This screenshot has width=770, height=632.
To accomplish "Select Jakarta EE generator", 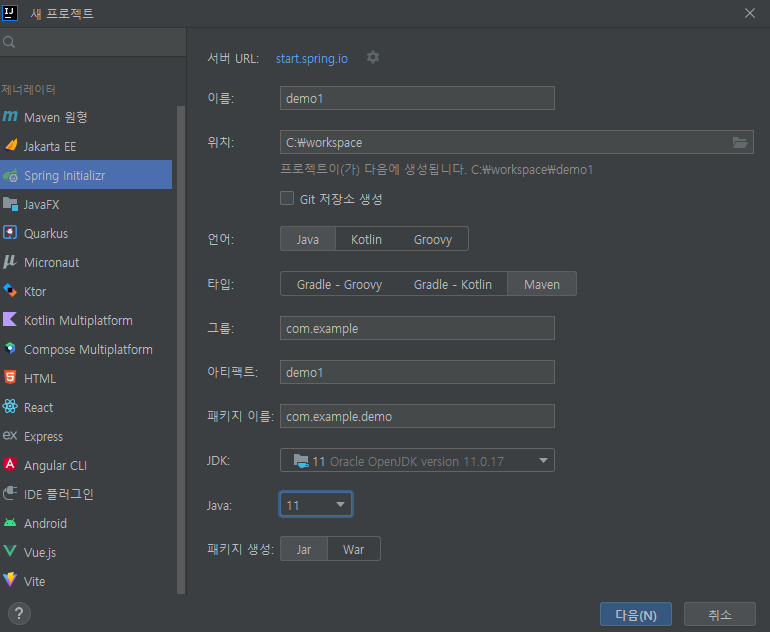I will click(86, 146).
